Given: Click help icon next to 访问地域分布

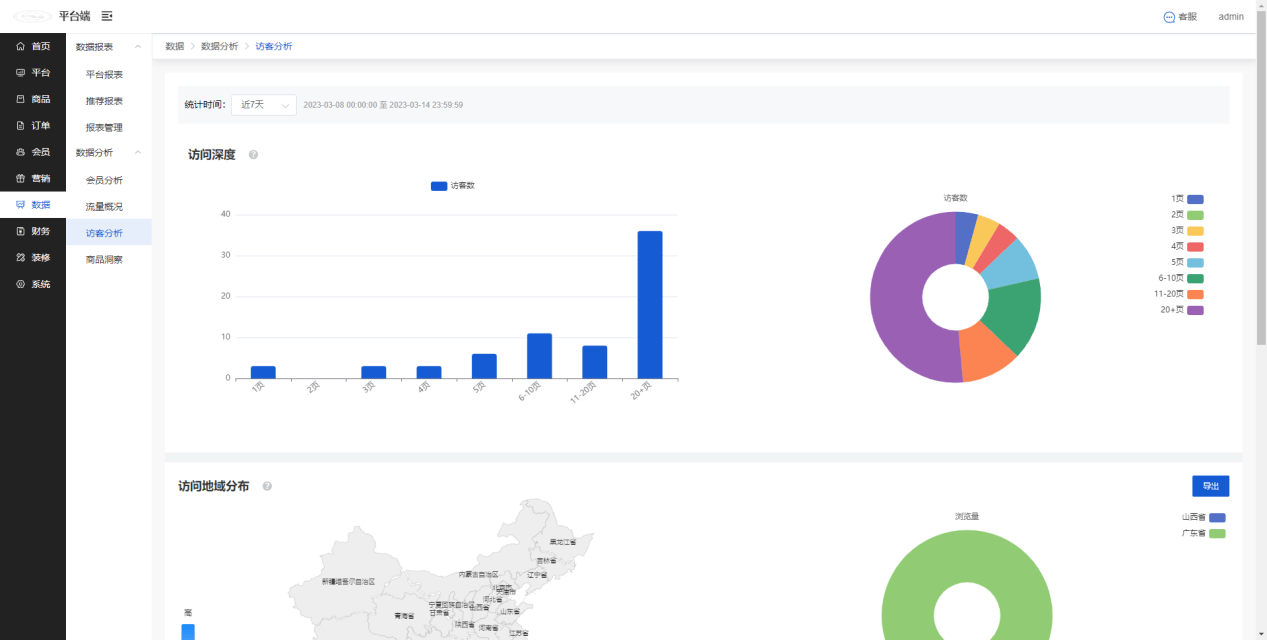Looking at the screenshot, I should [267, 486].
